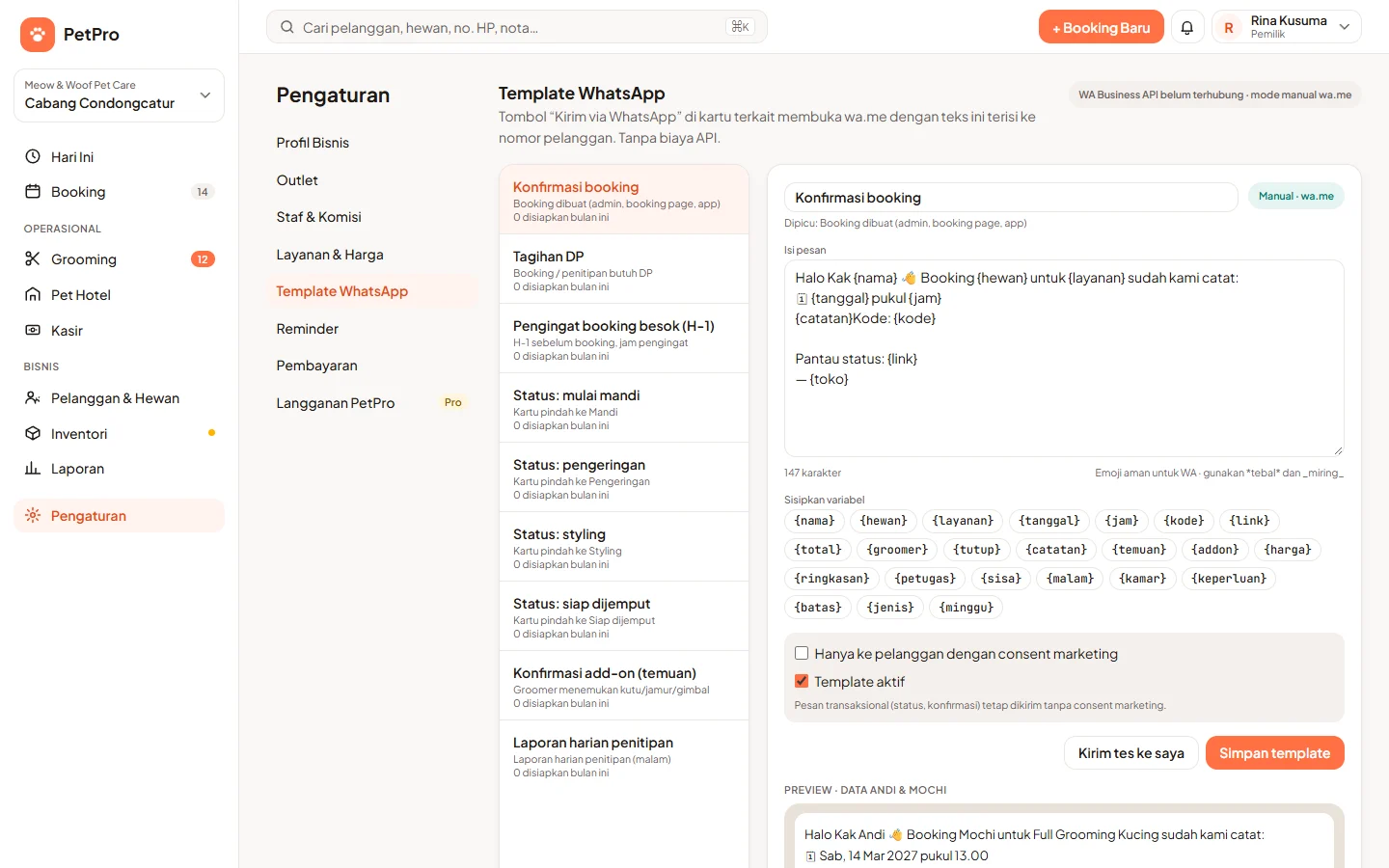Click the PetPro paw logo
Screen dimensions: 1389x868
[x=38, y=35]
